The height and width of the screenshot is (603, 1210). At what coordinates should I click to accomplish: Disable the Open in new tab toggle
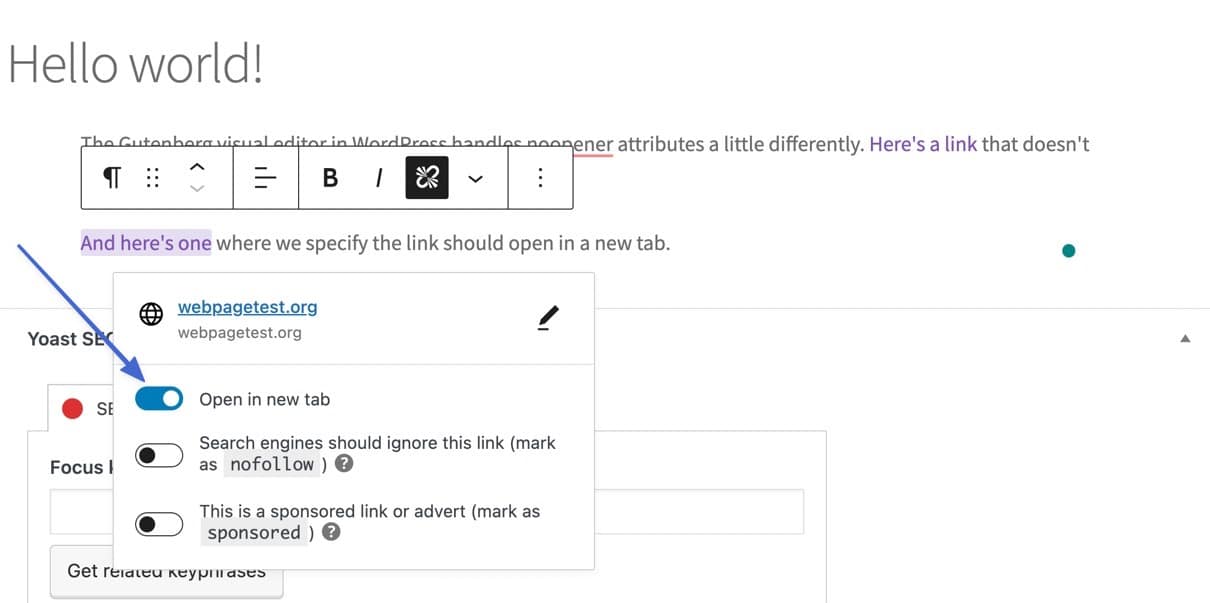(x=159, y=398)
